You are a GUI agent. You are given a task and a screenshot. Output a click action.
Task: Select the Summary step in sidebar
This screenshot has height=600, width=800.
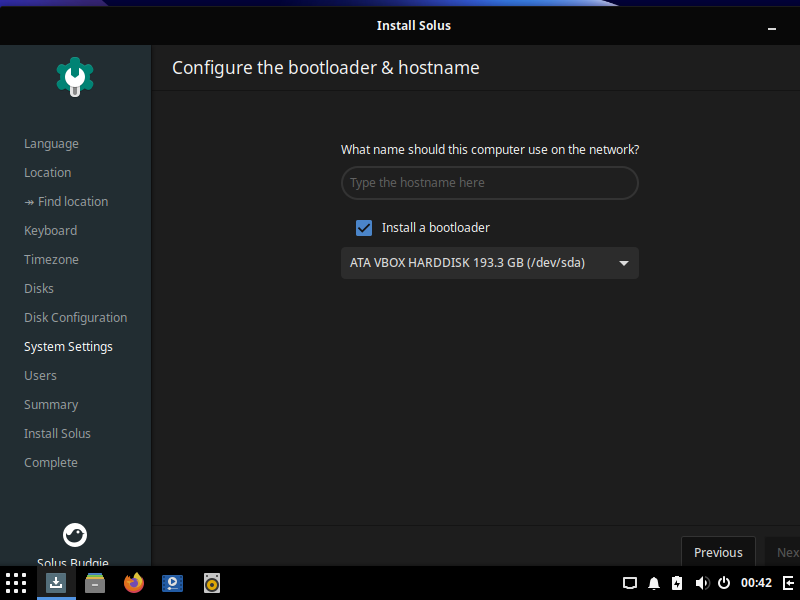pyautogui.click(x=51, y=405)
